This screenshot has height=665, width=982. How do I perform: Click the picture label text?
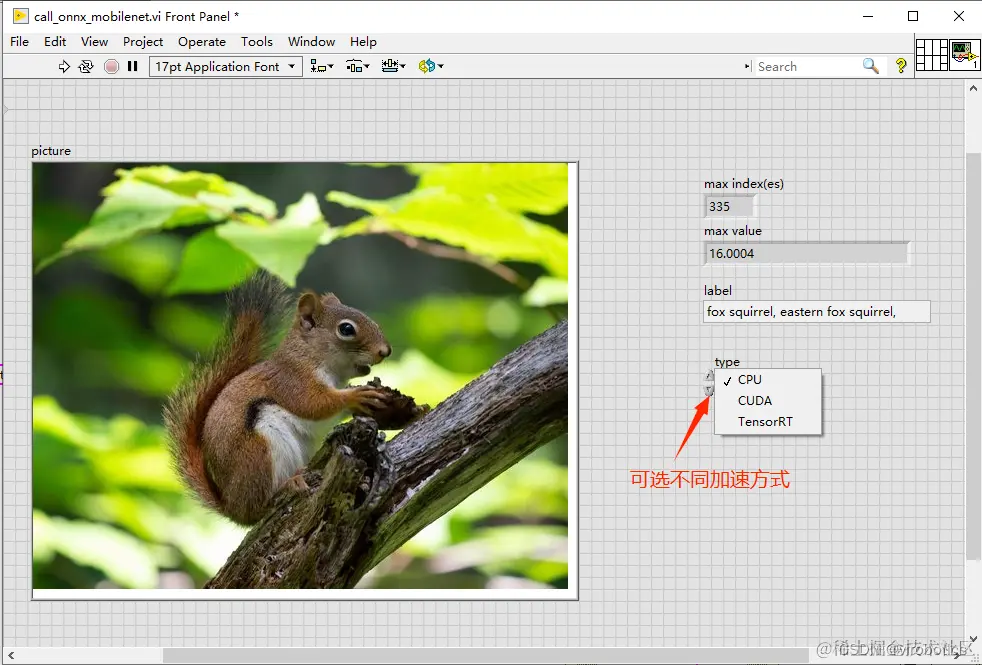click(x=51, y=151)
